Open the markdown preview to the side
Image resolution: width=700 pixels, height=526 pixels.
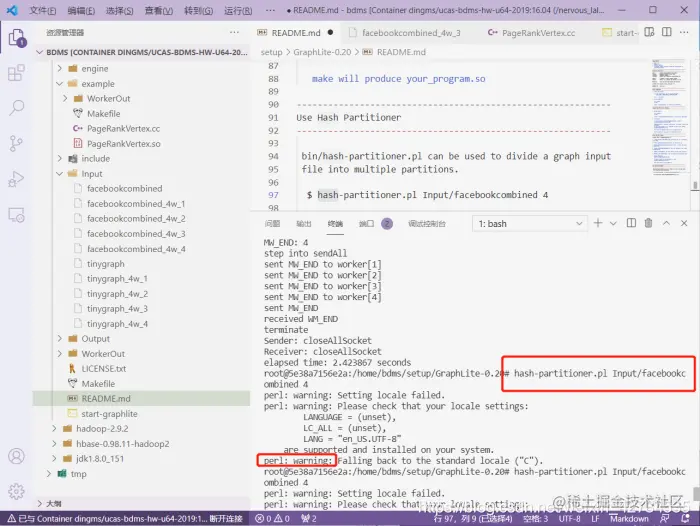(650, 32)
